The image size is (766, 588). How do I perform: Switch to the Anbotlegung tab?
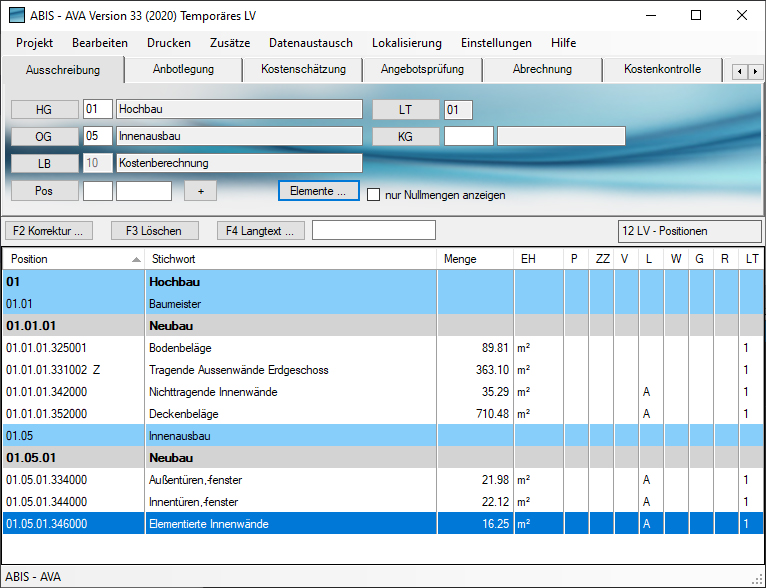(183, 69)
